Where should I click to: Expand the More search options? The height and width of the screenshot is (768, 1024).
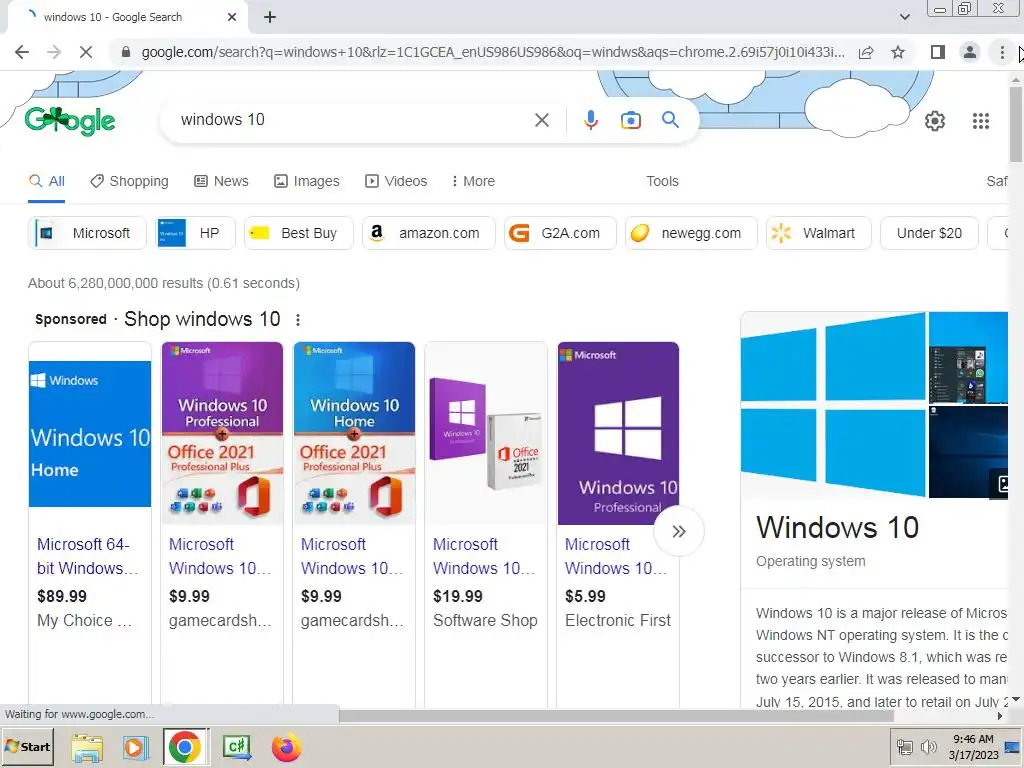pos(473,182)
